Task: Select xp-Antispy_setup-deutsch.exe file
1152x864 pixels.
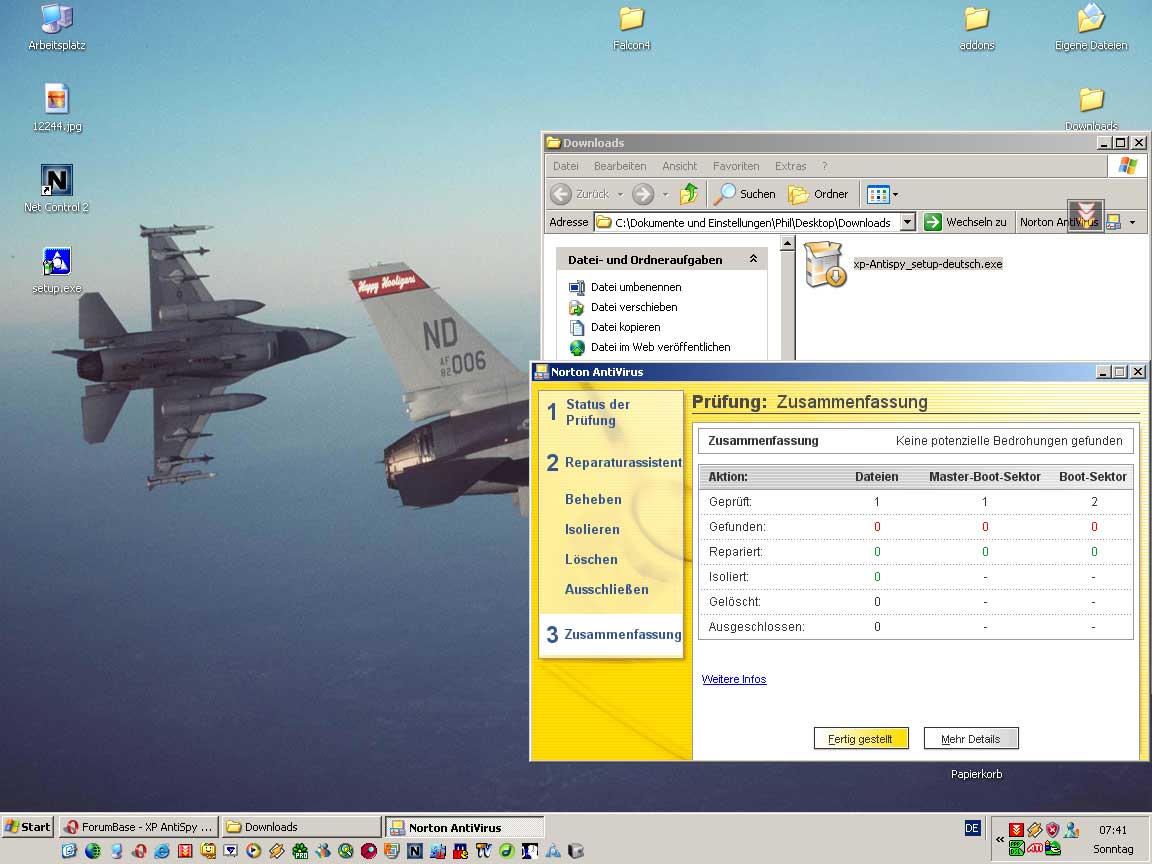Action: pyautogui.click(x=904, y=264)
